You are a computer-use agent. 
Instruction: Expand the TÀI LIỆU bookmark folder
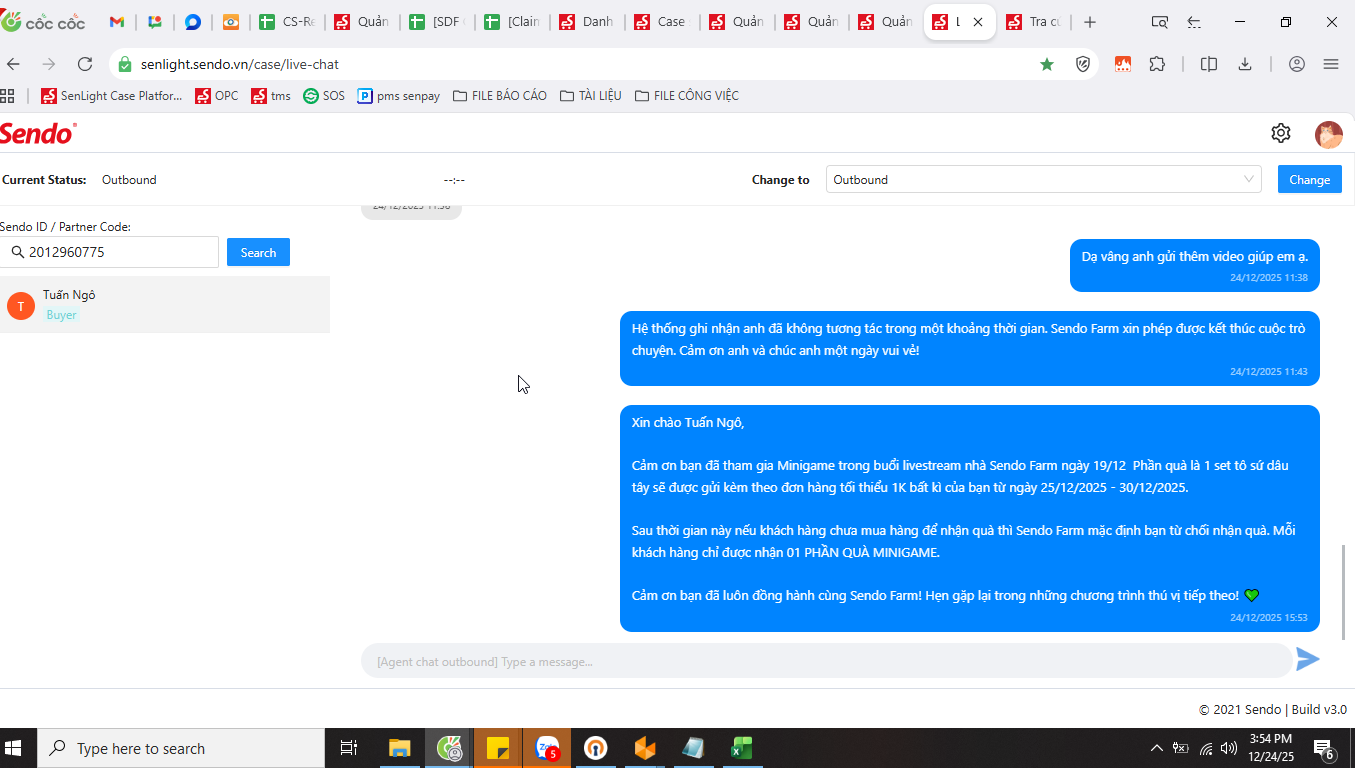tap(590, 96)
